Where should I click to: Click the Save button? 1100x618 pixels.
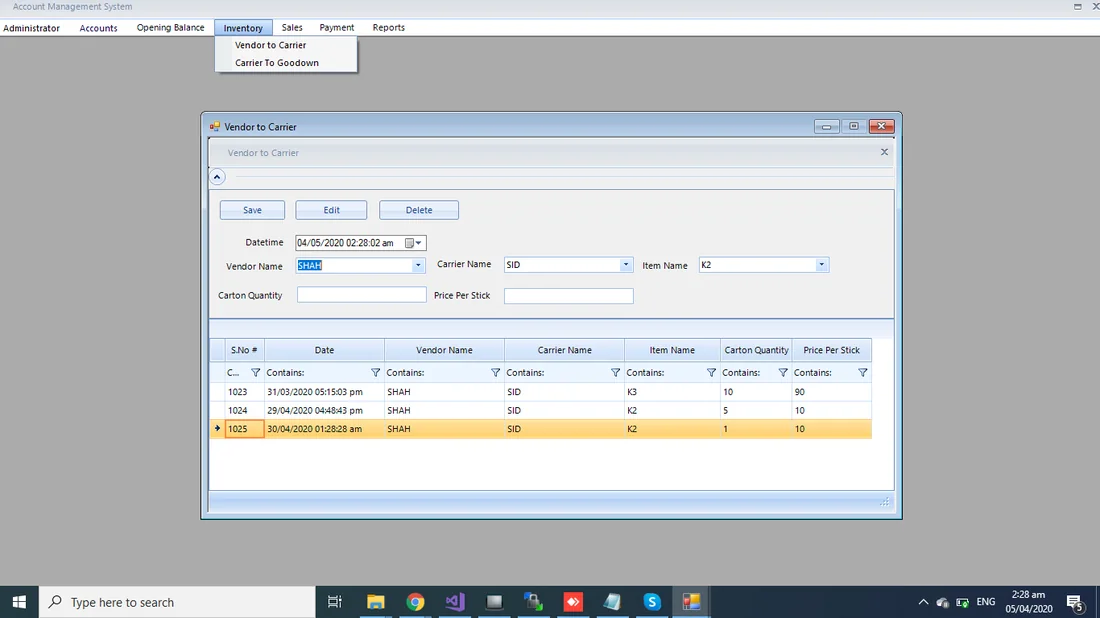[252, 210]
